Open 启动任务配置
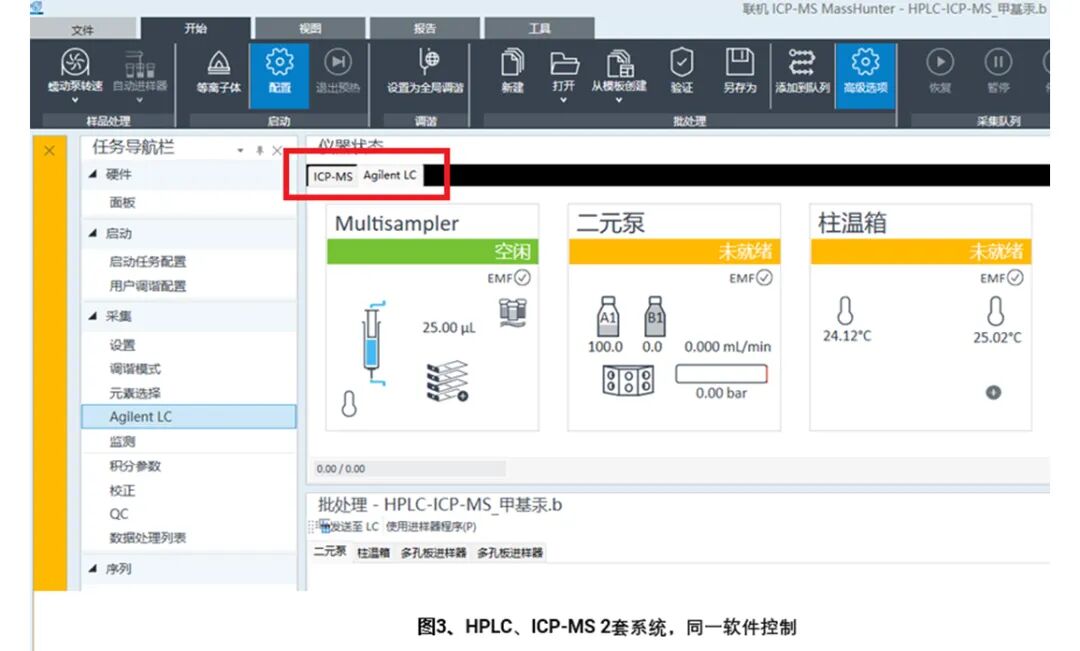Image resolution: width=1080 pixels, height=651 pixels. pyautogui.click(x=147, y=262)
